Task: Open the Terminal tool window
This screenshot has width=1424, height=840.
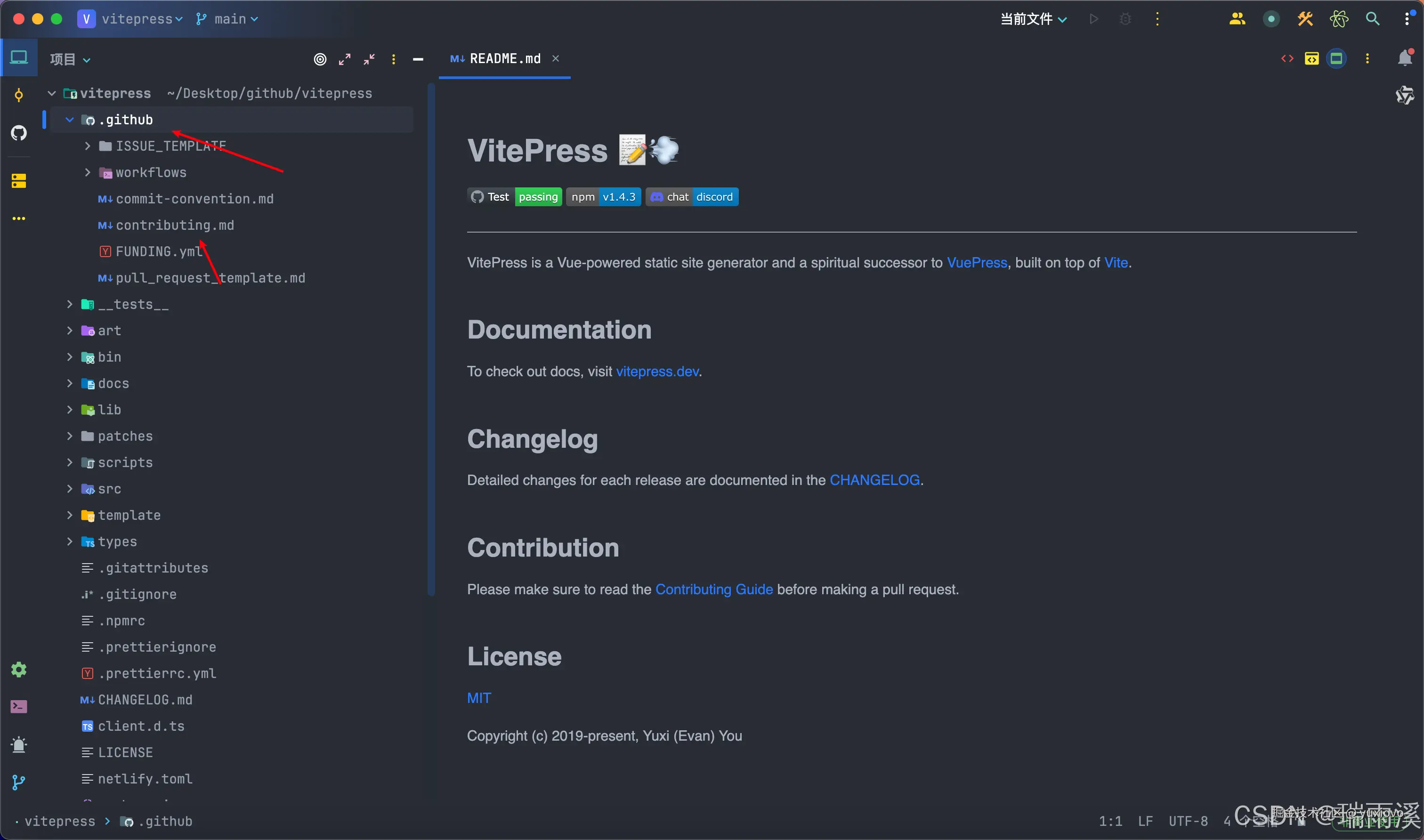Action: [19, 706]
